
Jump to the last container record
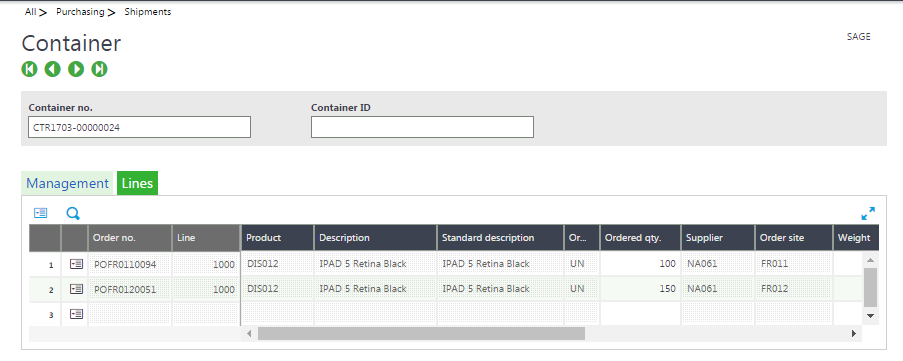click(100, 69)
